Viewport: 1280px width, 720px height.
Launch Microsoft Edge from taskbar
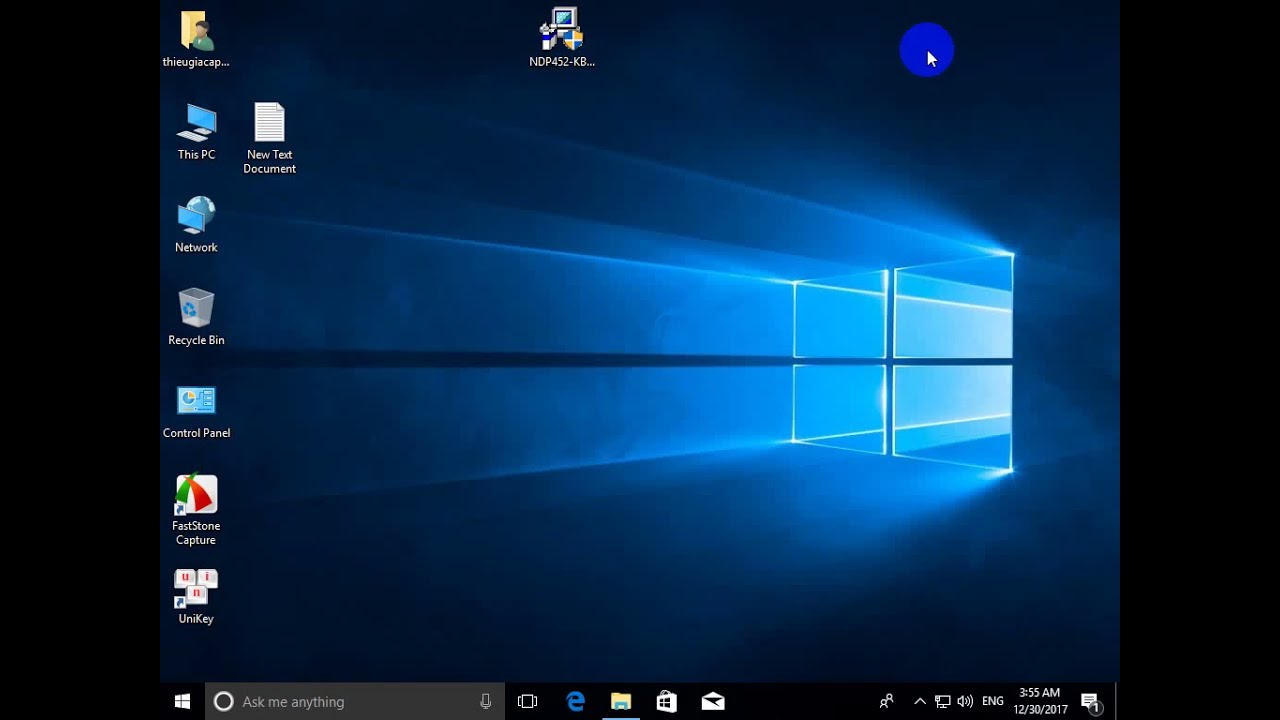tap(575, 702)
